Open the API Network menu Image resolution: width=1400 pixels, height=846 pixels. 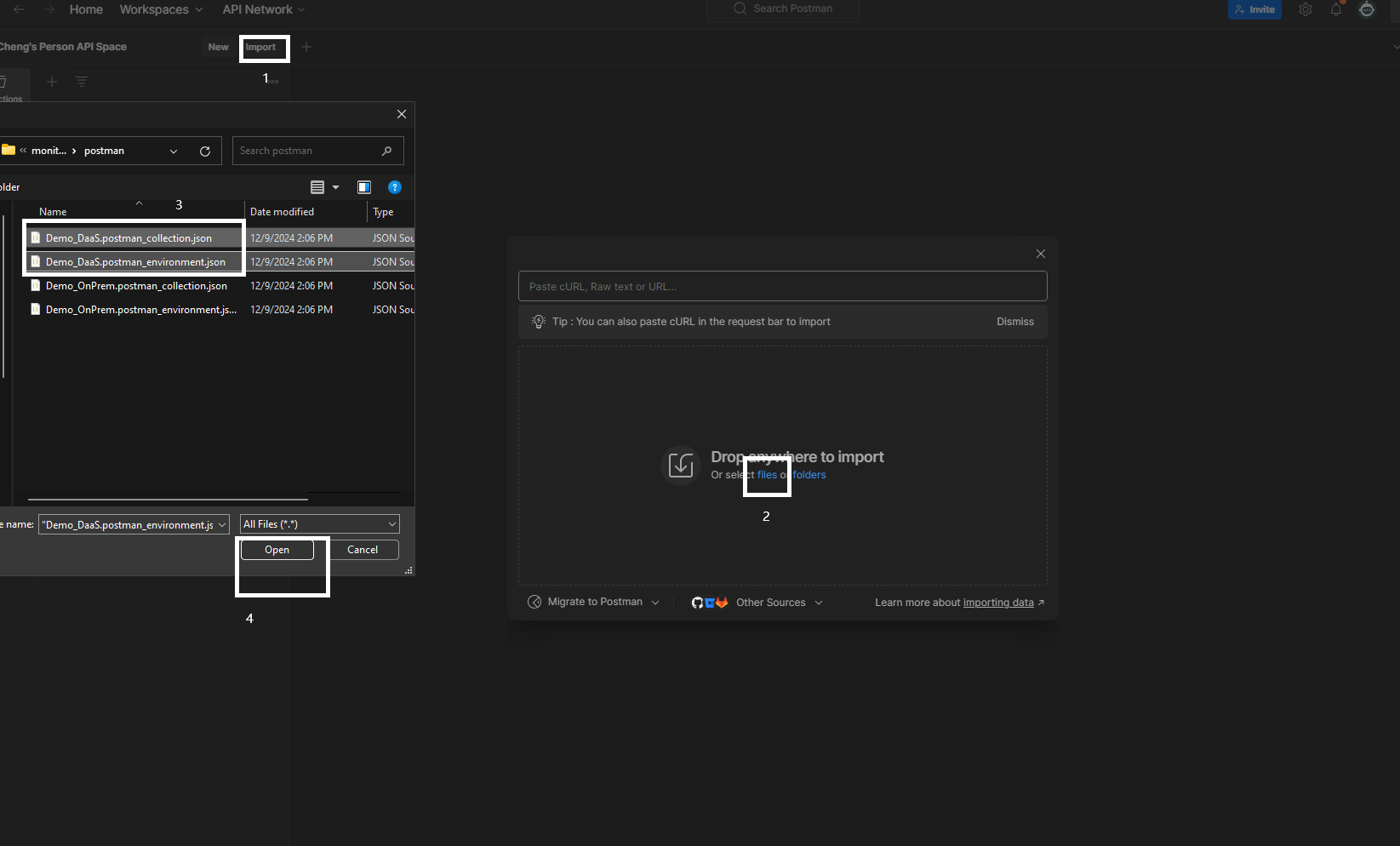click(263, 9)
